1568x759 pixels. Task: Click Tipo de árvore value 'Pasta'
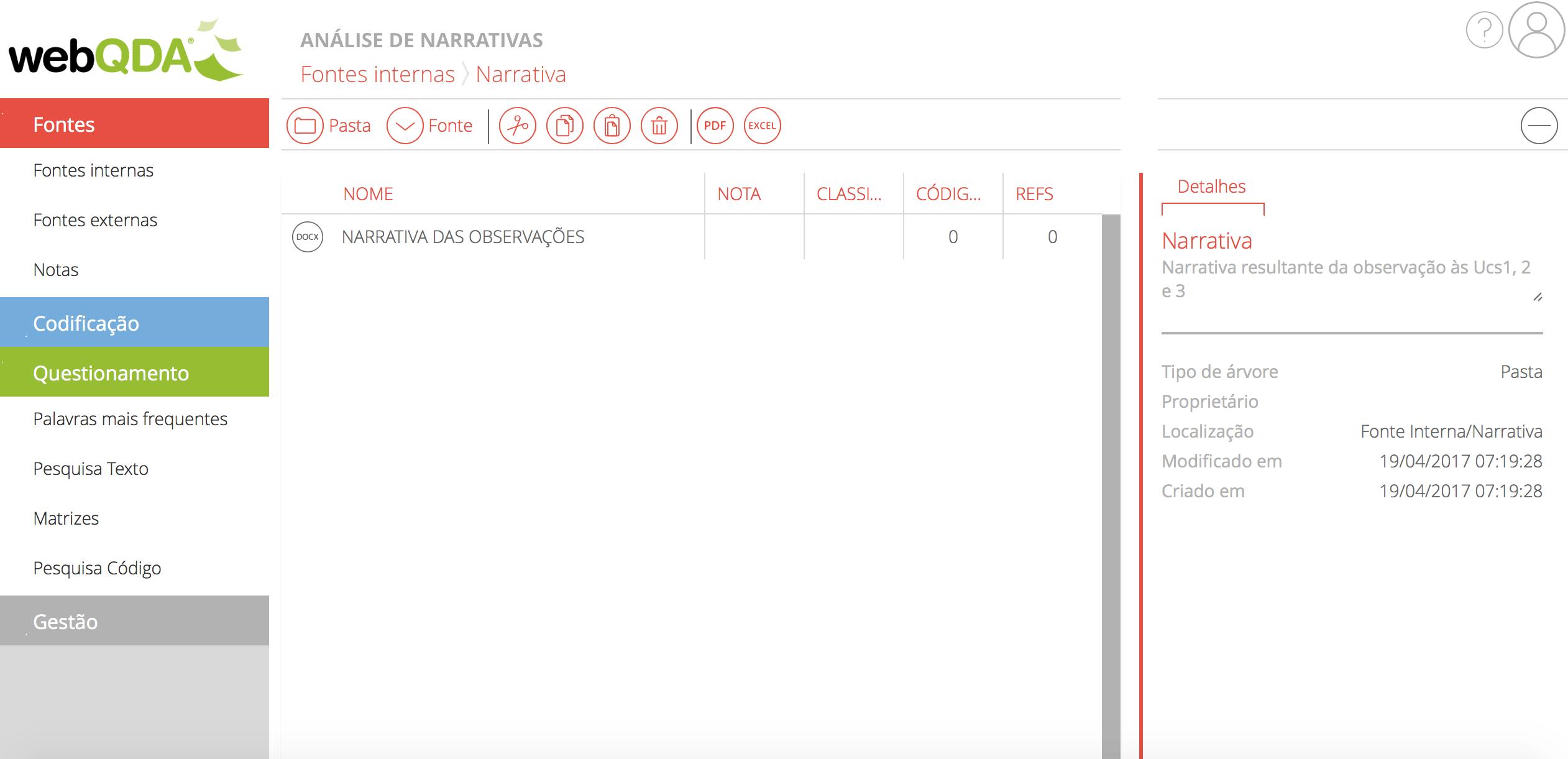click(1521, 372)
